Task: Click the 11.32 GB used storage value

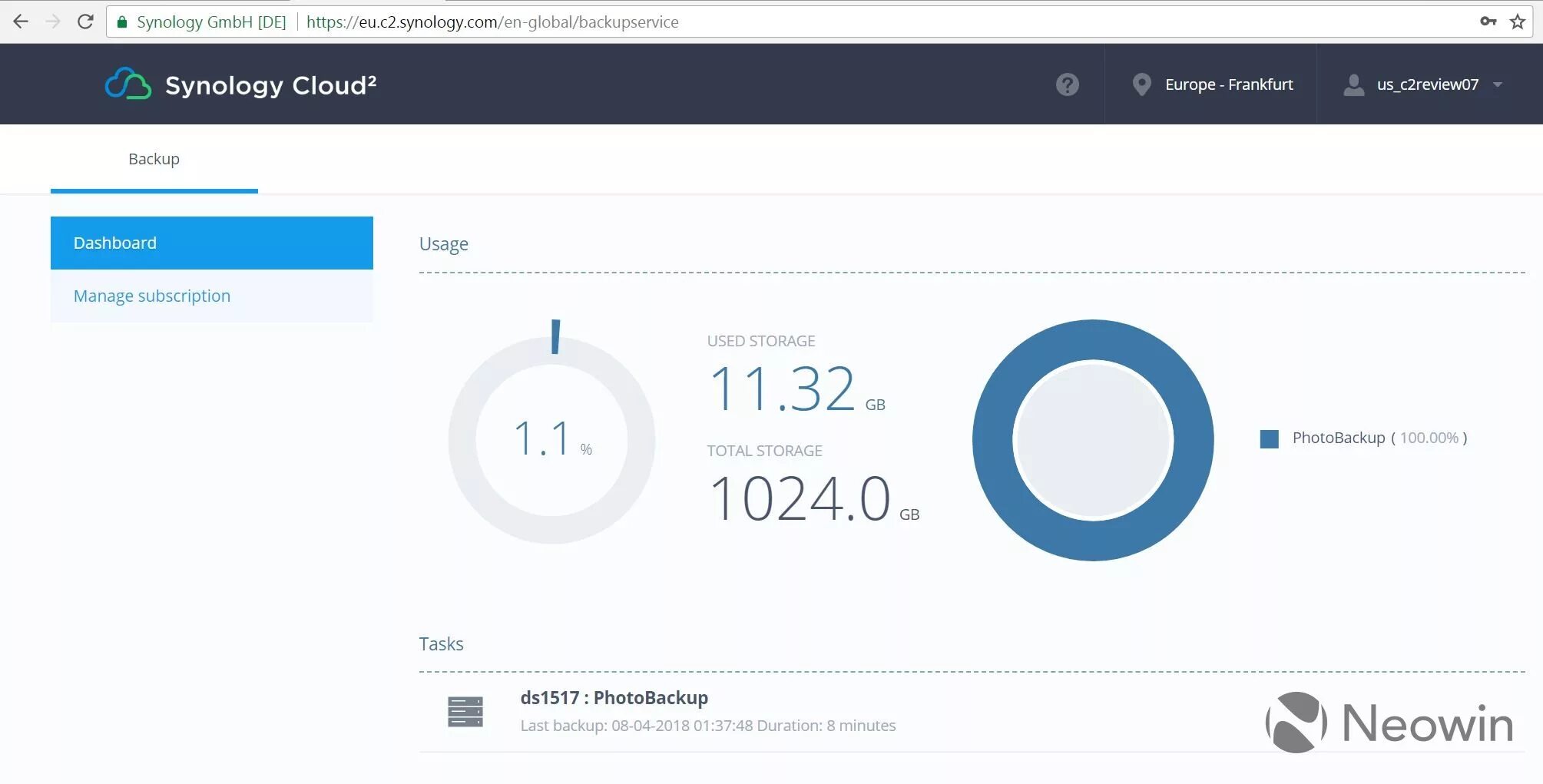Action: 796,389
